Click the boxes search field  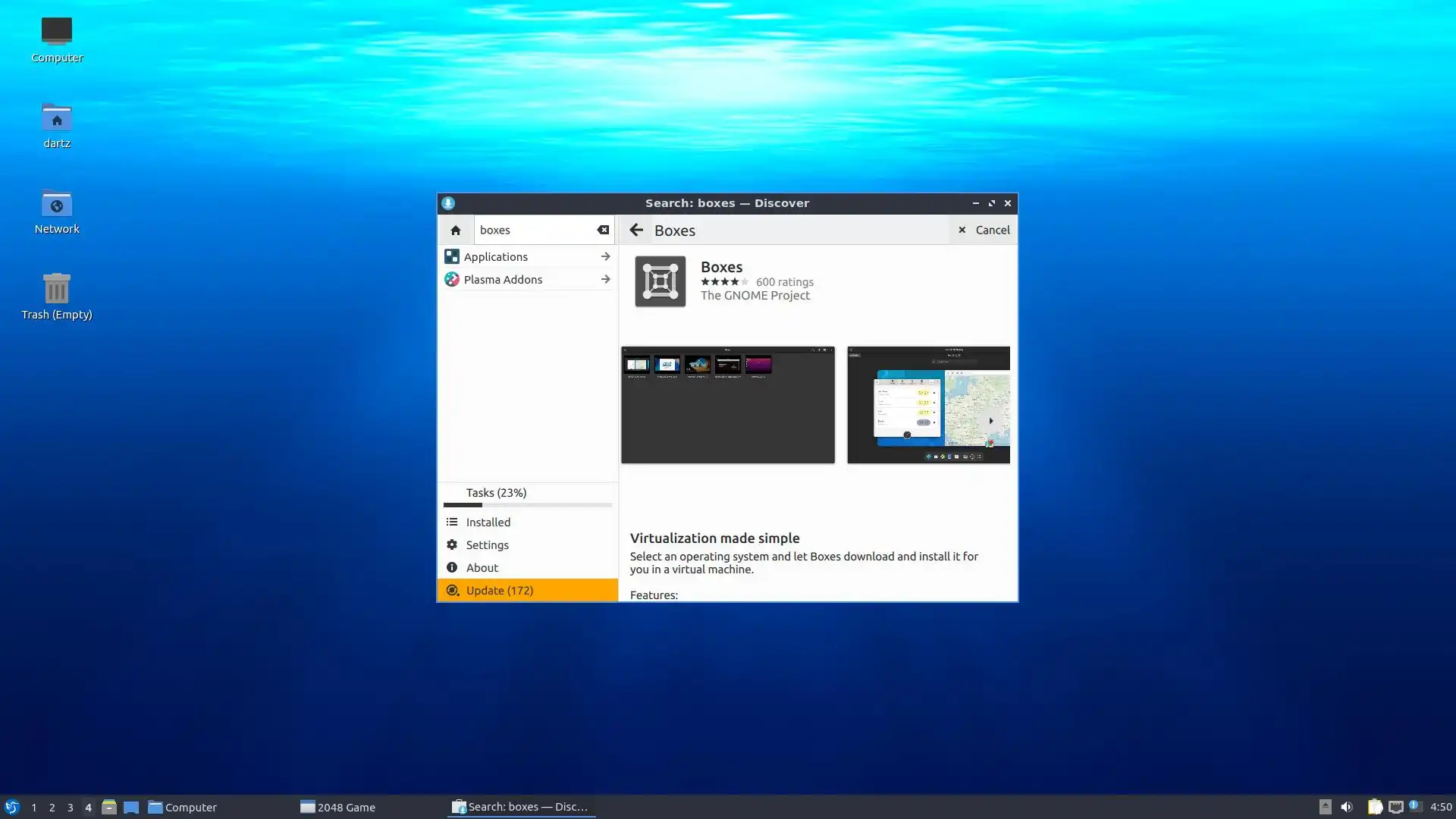click(535, 230)
